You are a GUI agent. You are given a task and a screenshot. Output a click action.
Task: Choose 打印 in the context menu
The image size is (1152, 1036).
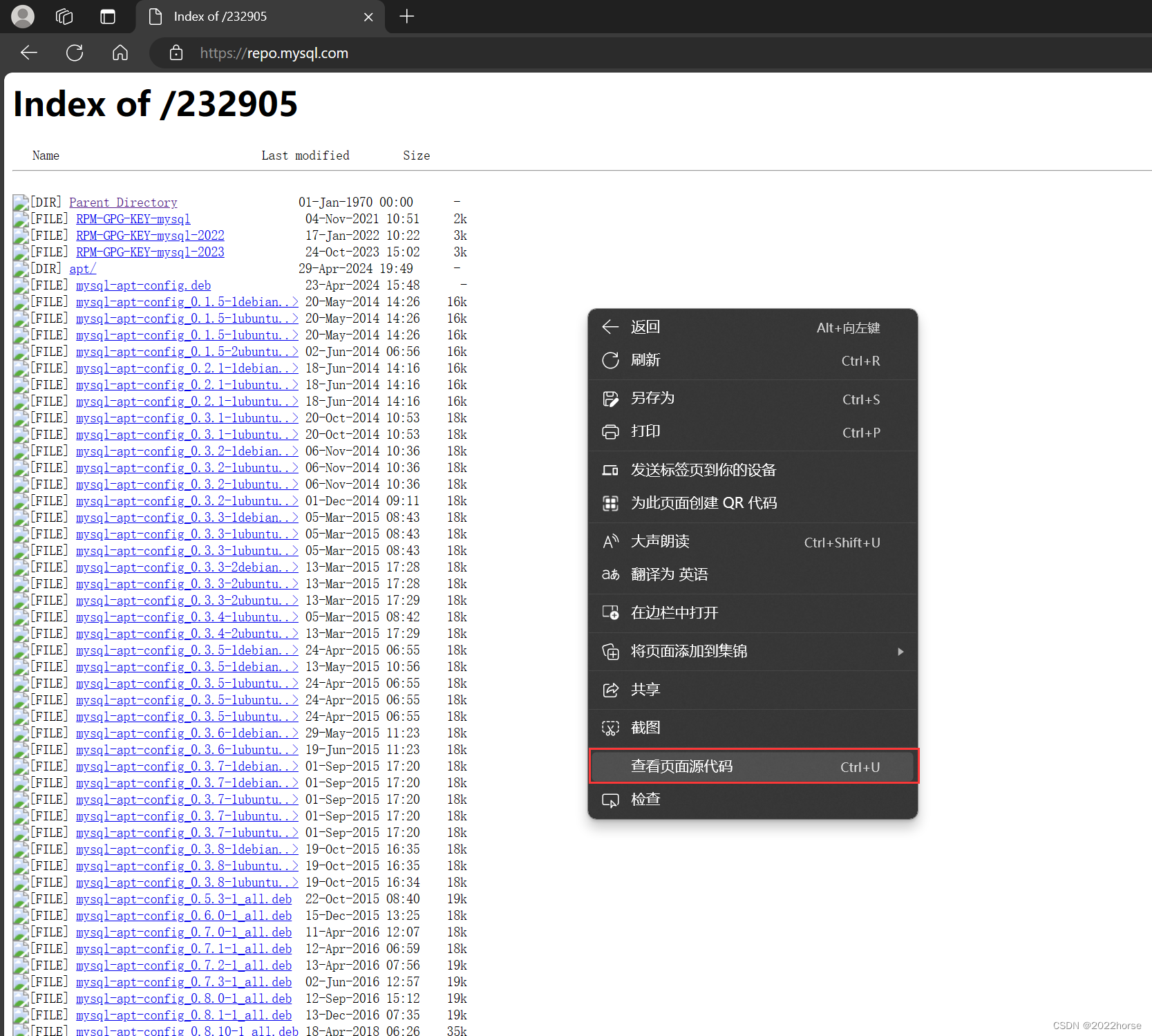click(753, 432)
